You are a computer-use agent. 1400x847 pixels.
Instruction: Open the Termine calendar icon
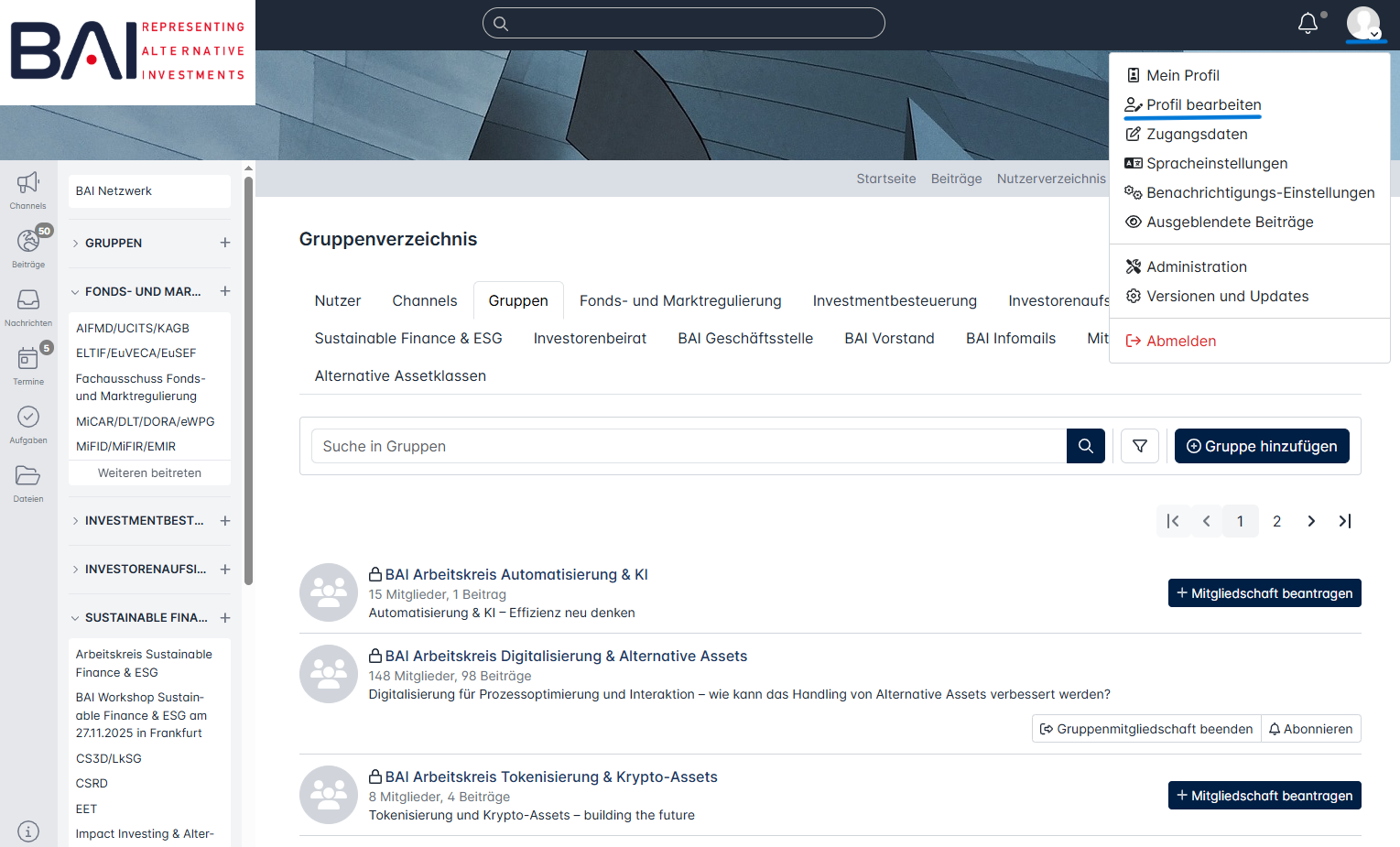pyautogui.click(x=27, y=359)
